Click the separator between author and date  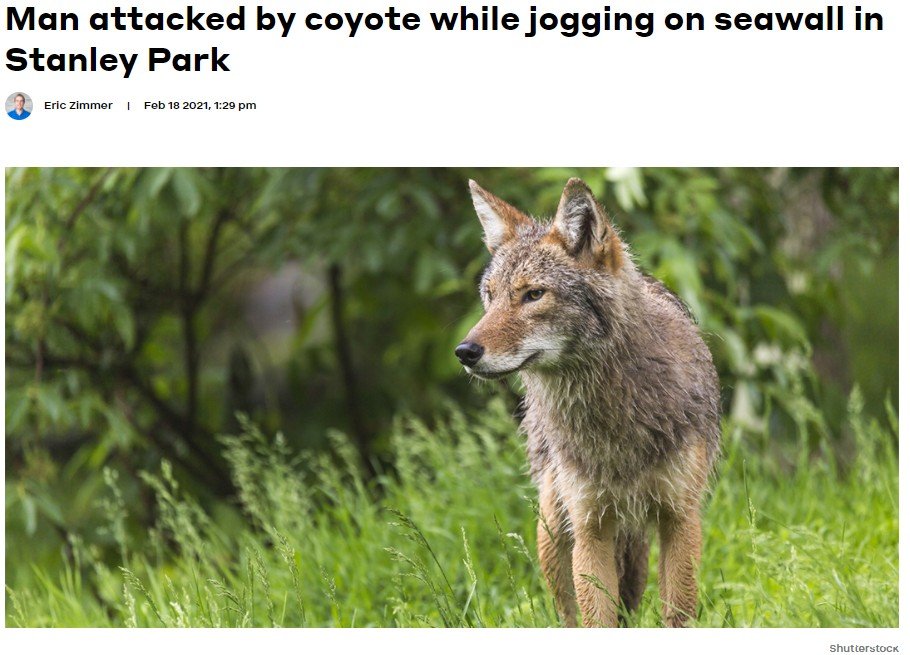click(x=128, y=106)
